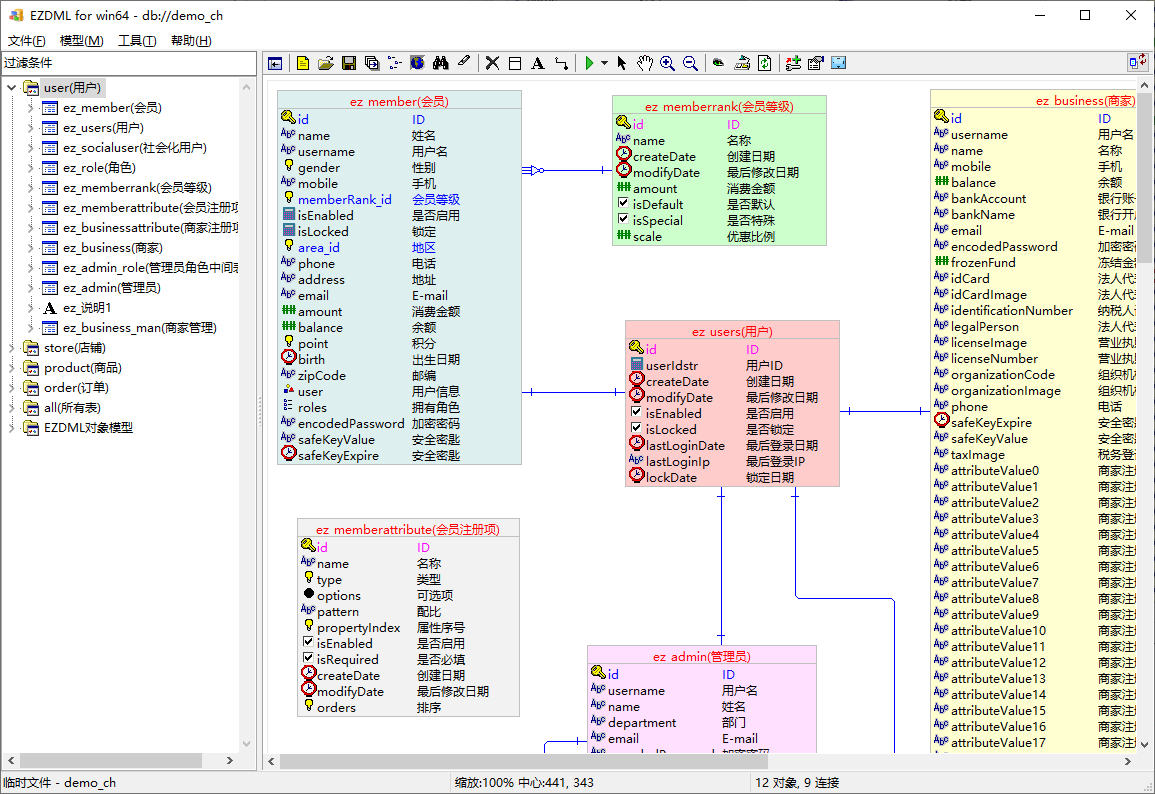This screenshot has height=794, width=1155.
Task: Expand the EZDML对象模型 folder node
Action: click(11, 427)
